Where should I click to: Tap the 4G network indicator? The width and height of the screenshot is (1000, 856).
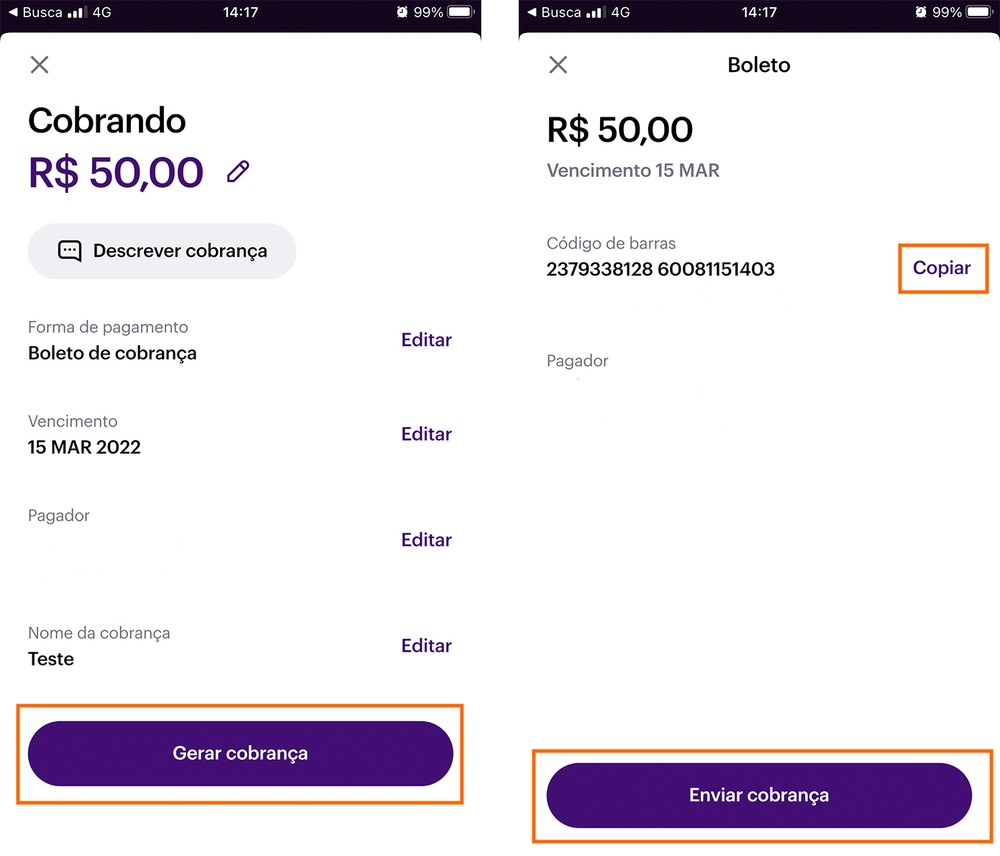[104, 13]
